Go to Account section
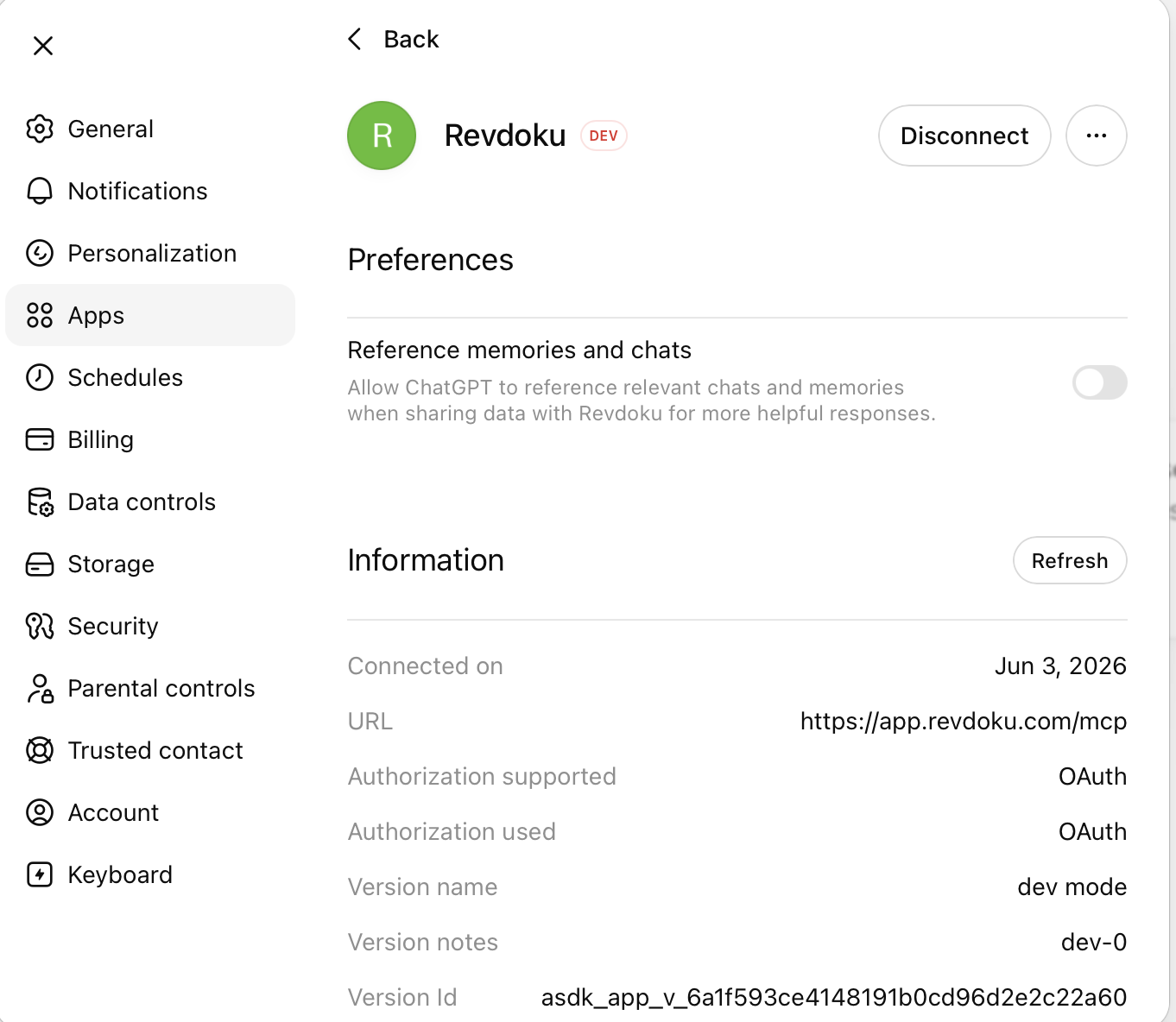1176x1022 pixels. point(150,812)
